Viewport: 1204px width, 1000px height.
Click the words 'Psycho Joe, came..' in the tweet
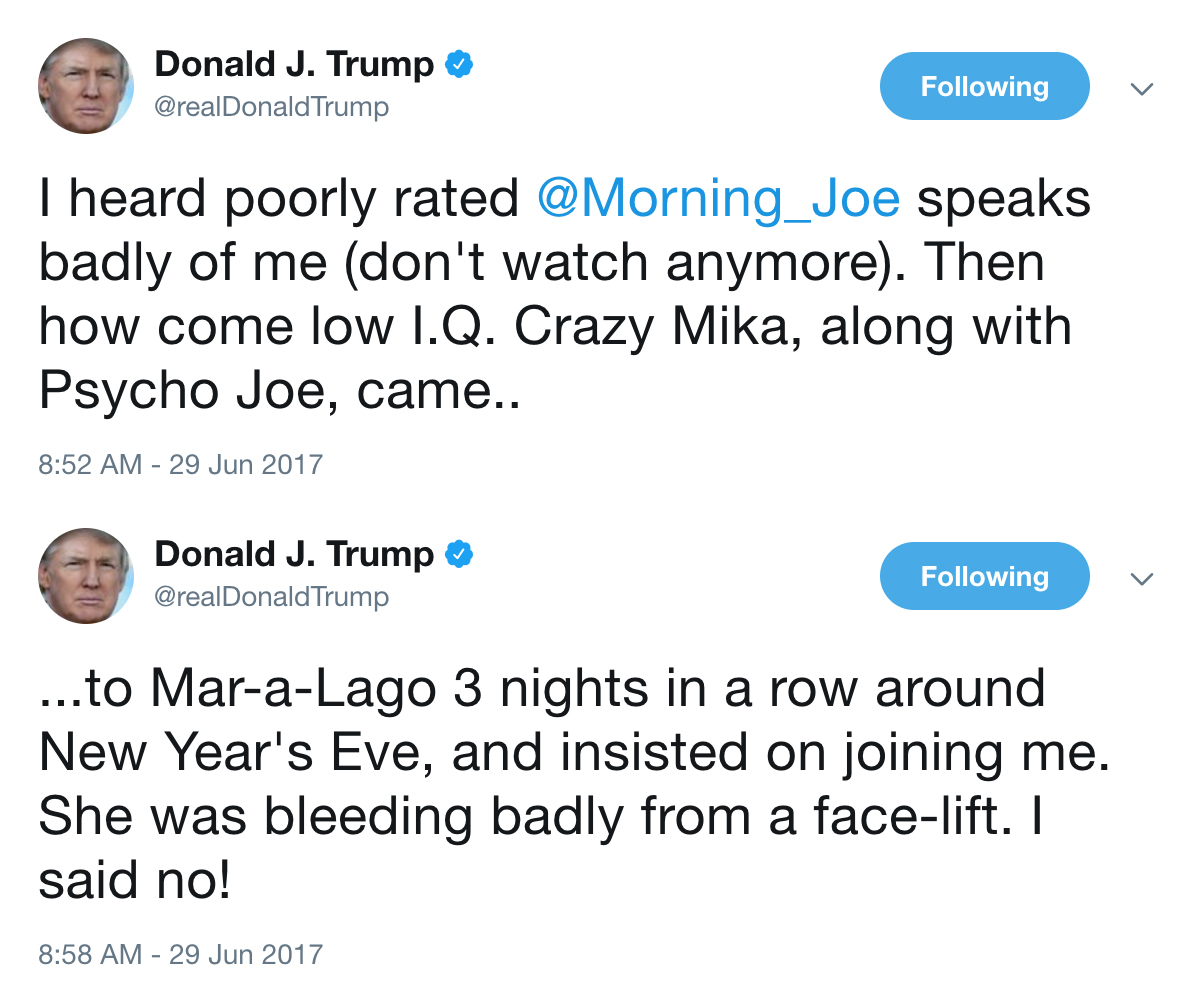[281, 392]
